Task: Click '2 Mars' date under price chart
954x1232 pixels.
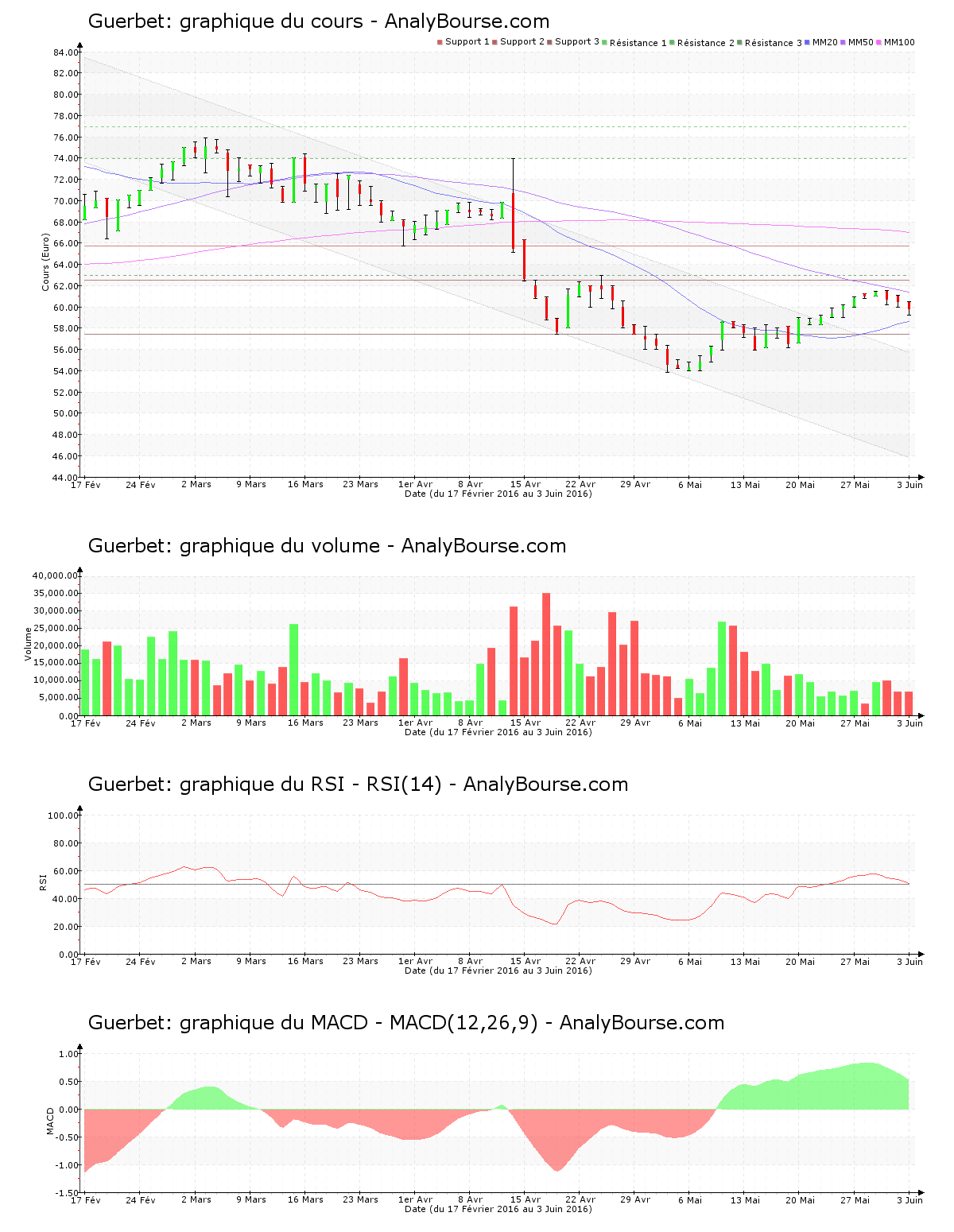Action: [196, 484]
